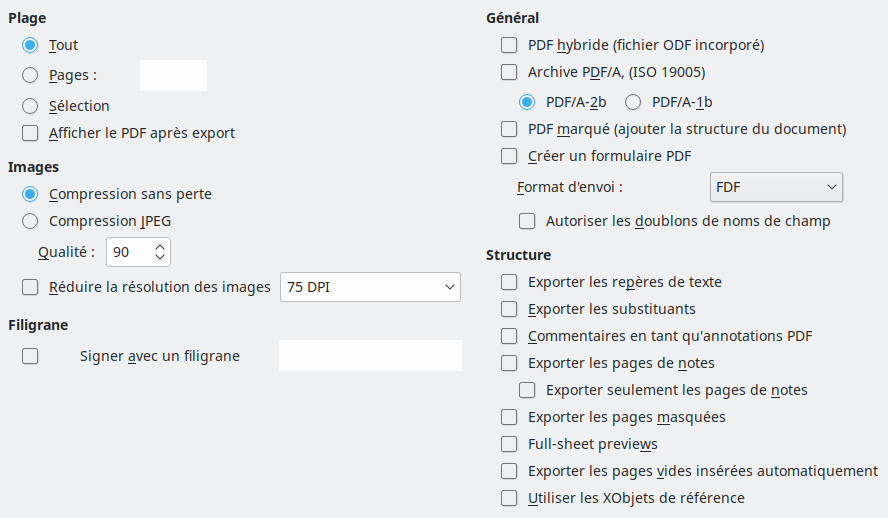Check Exporter les pages masquées

(x=509, y=417)
